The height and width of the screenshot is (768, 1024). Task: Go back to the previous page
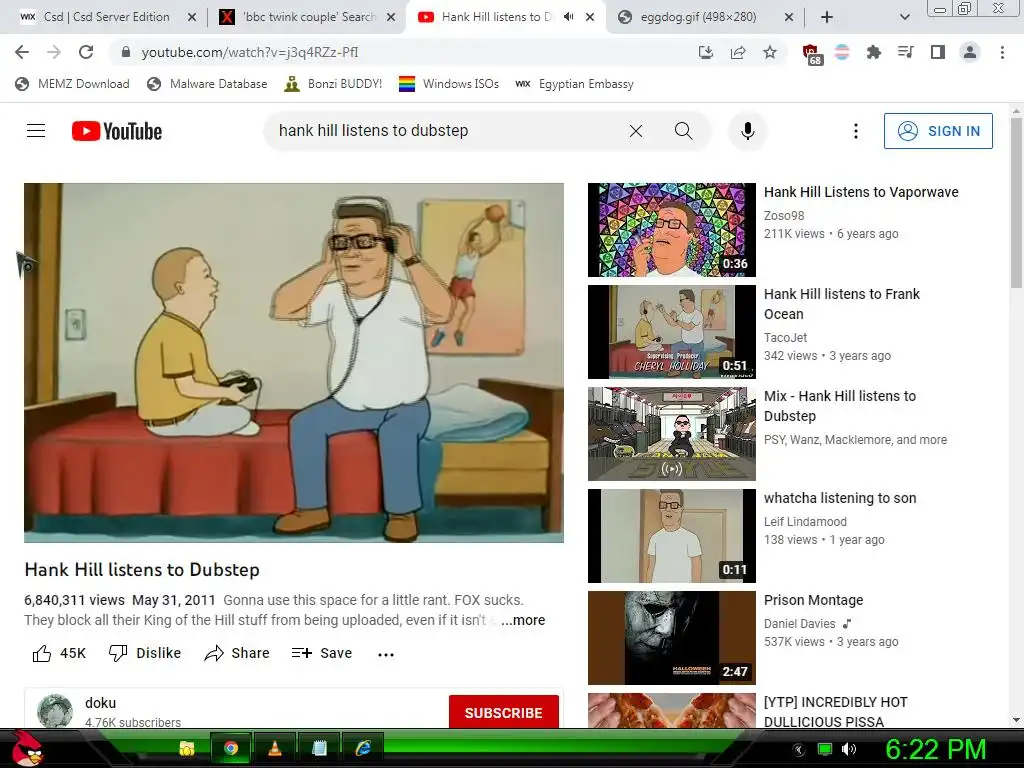point(22,52)
